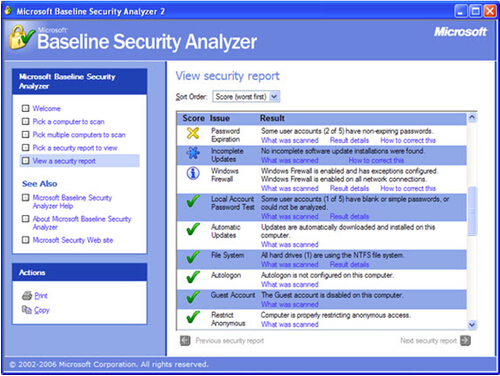The image size is (500, 376).
Task: Click the green check beside Guest Account
Action: coord(193,297)
